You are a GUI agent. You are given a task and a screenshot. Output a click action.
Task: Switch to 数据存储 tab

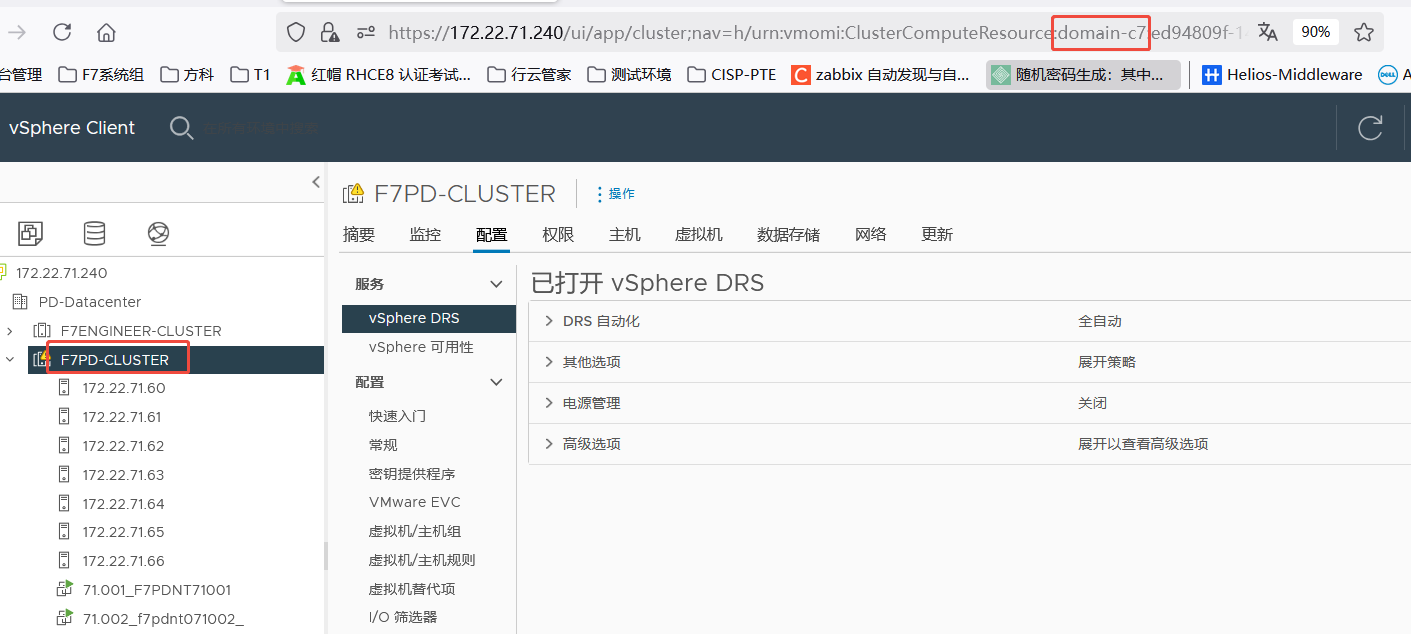tap(789, 235)
